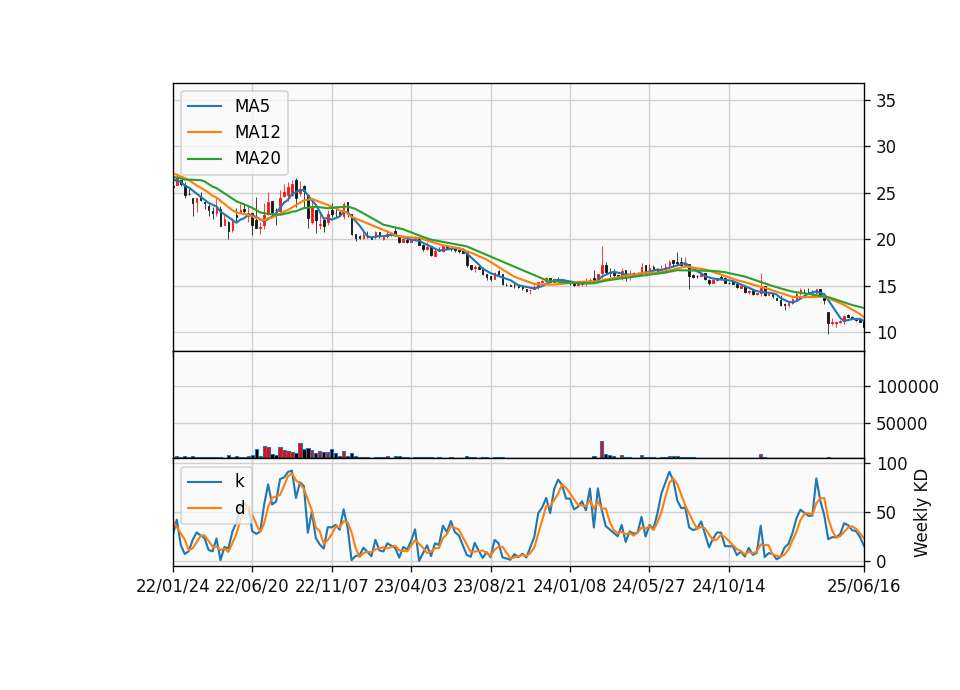Image resolution: width=960 pixels, height=690 pixels.
Task: Click the price axis value 10
Action: pos(885,333)
